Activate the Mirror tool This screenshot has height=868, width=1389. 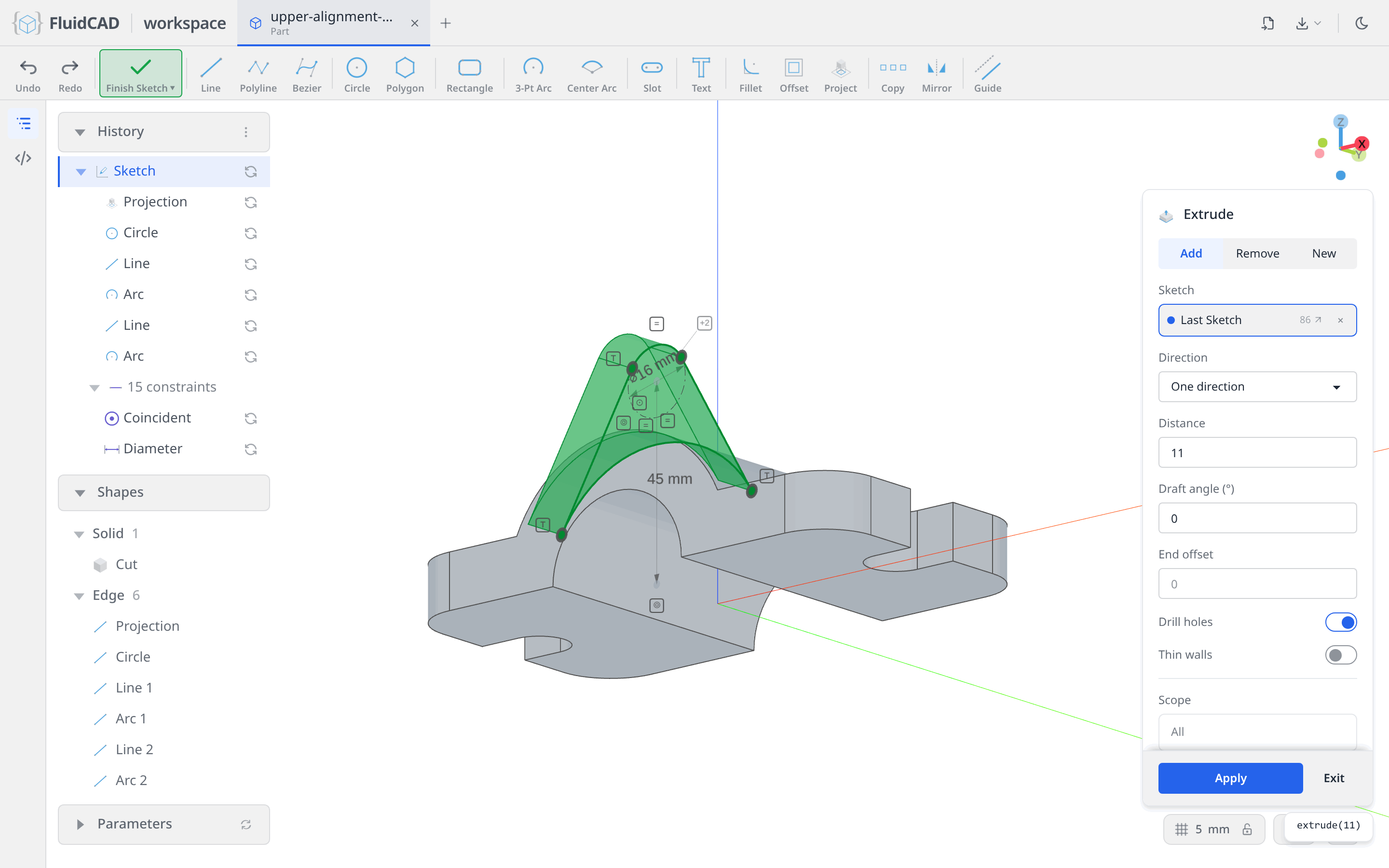pos(936,75)
